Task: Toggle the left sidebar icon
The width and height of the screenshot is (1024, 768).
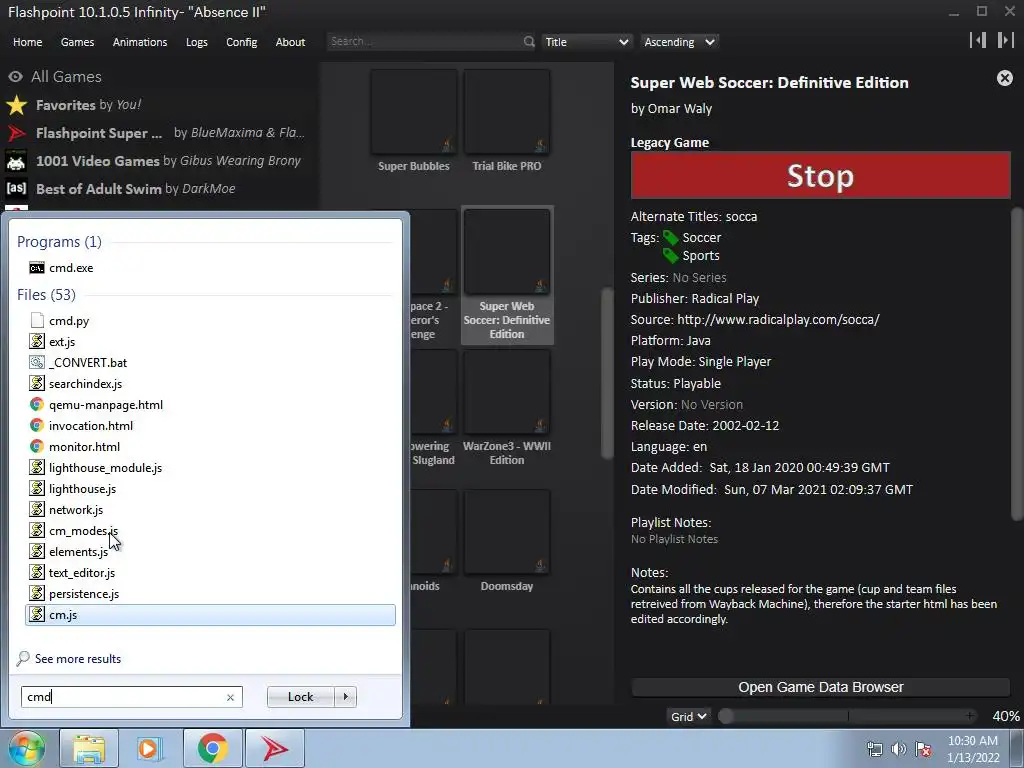Action: [x=978, y=40]
